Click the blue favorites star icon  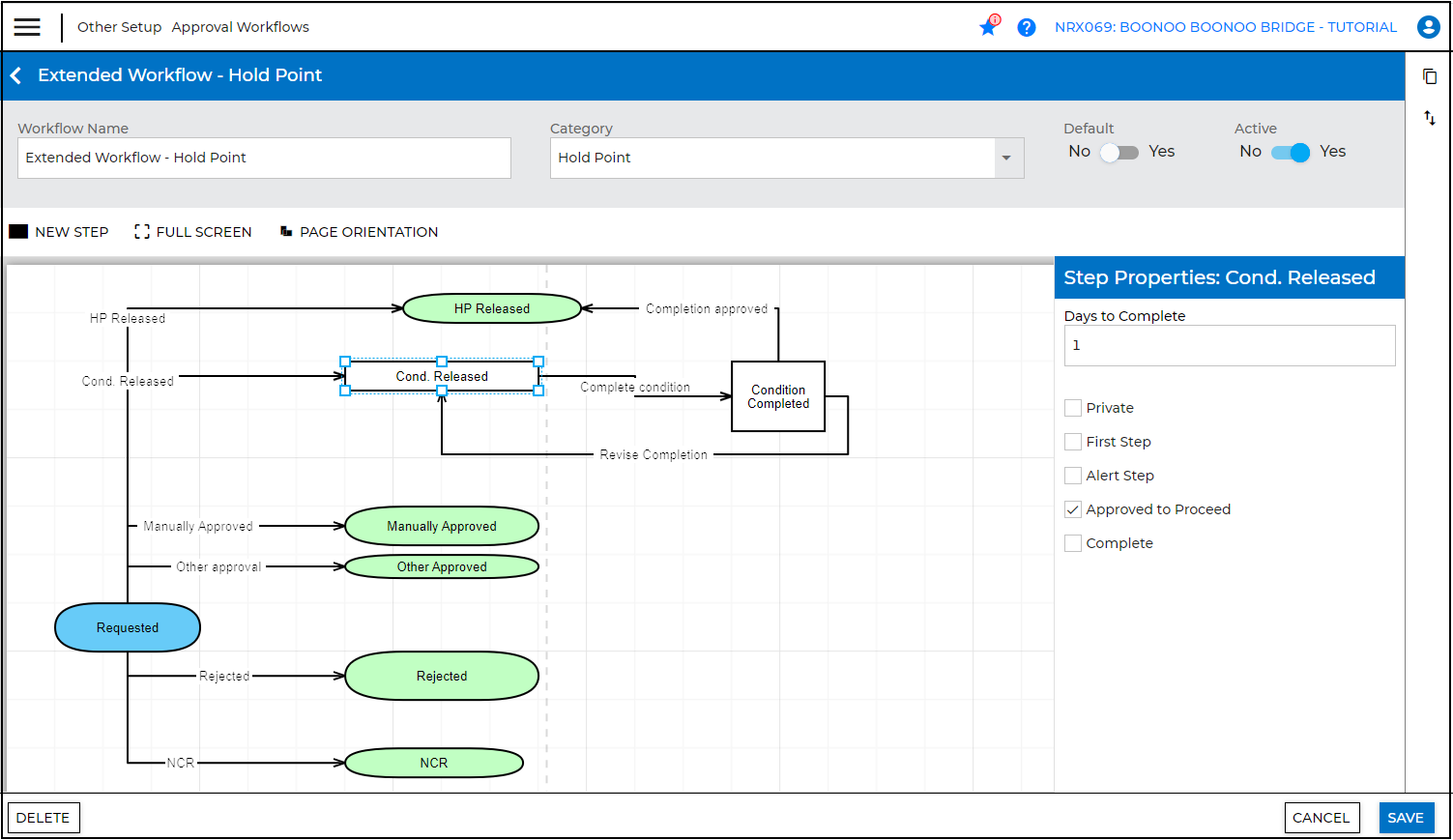coord(988,27)
